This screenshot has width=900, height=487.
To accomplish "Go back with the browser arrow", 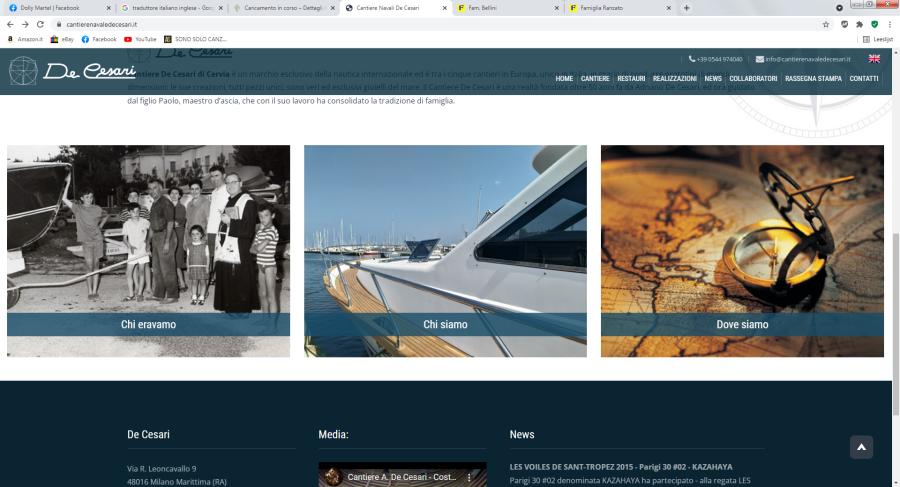I will [10, 24].
